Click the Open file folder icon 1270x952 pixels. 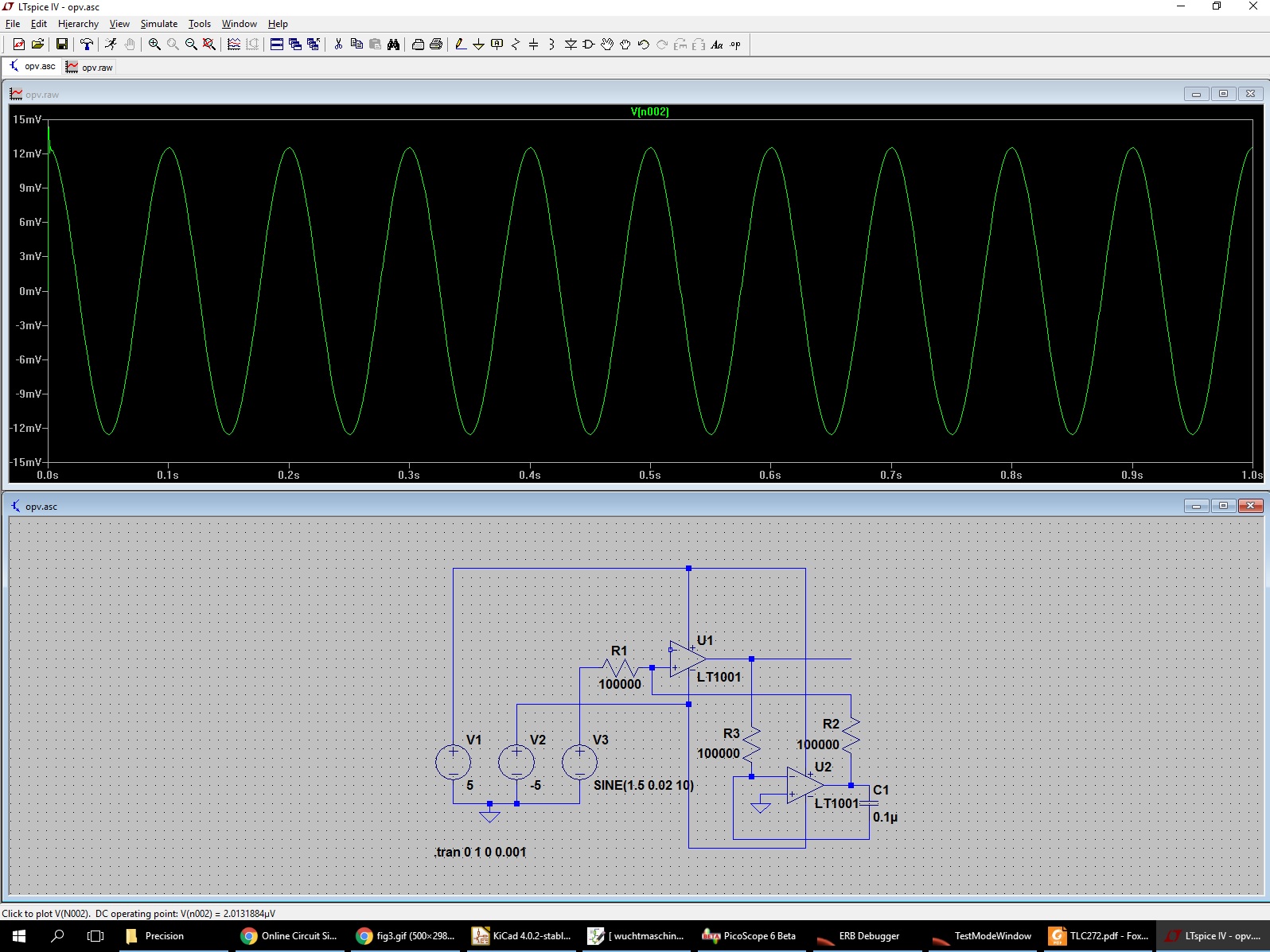(x=37, y=45)
